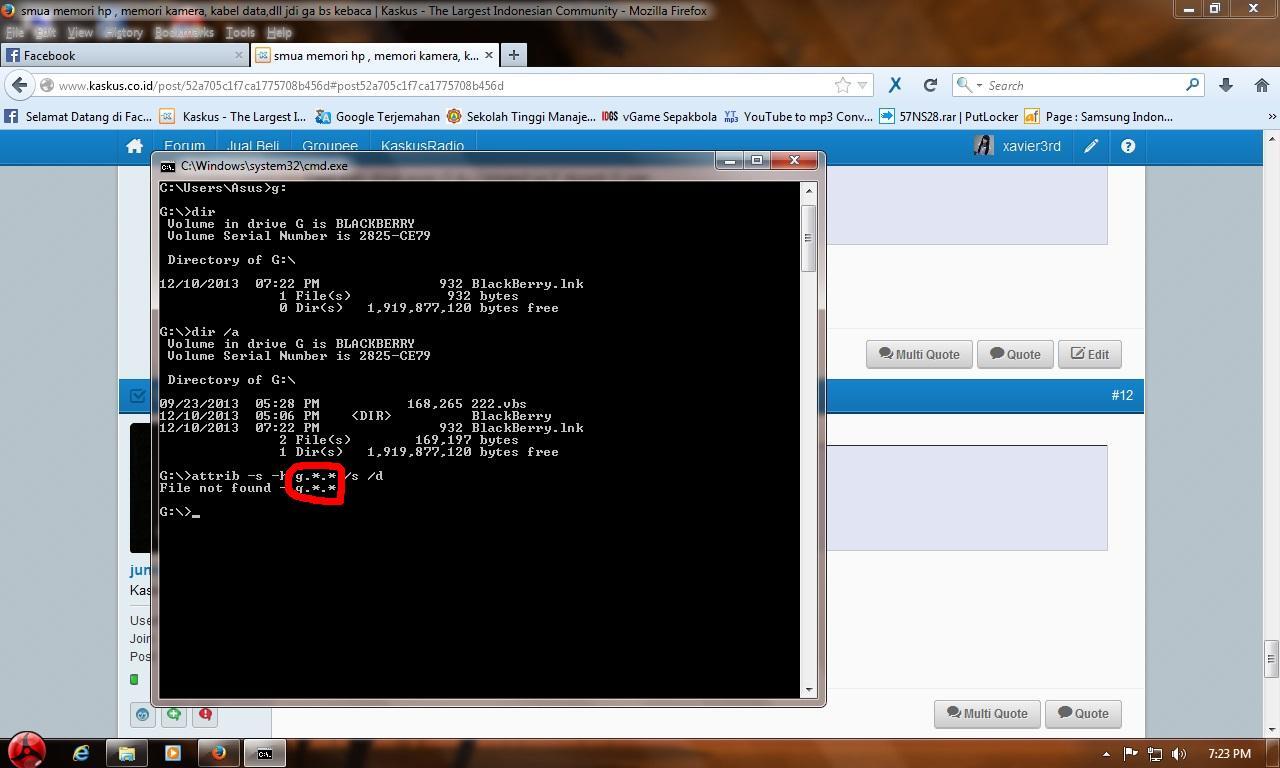Screen dimensions: 1280x768
Task: Open xavier3rd user profile
Action: point(1017,146)
